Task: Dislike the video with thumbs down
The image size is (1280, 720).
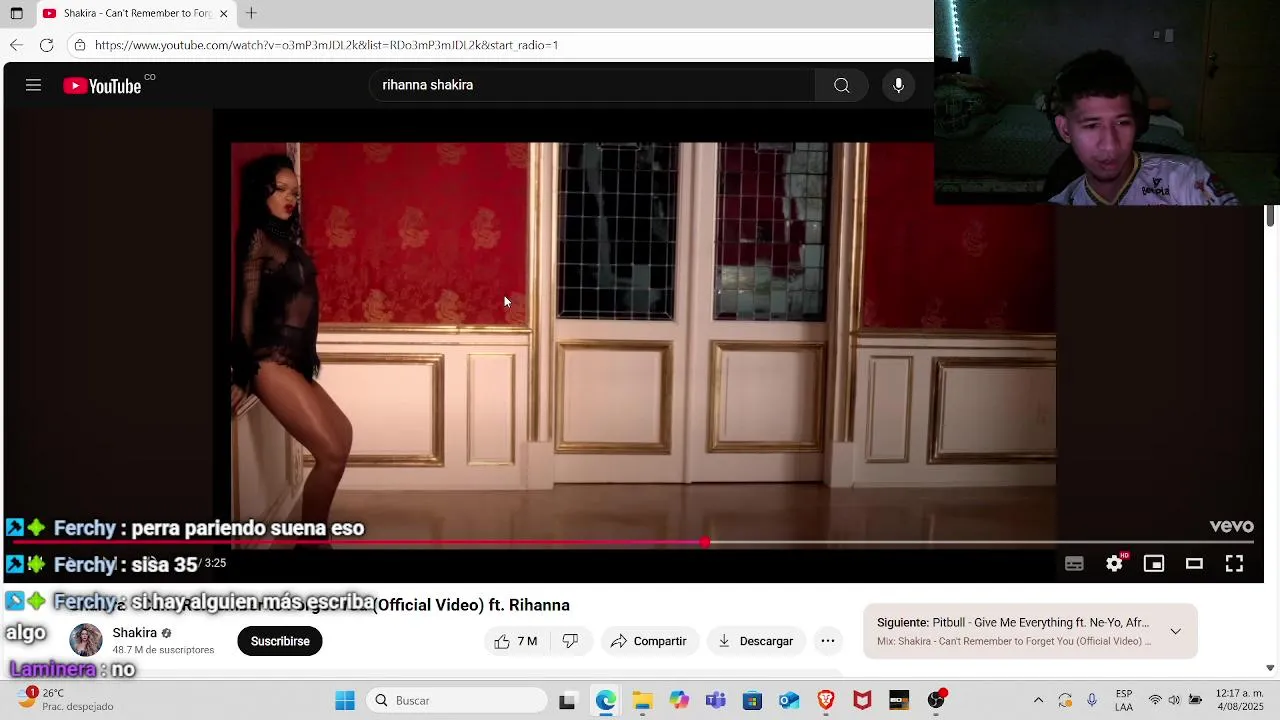Action: coord(570,641)
